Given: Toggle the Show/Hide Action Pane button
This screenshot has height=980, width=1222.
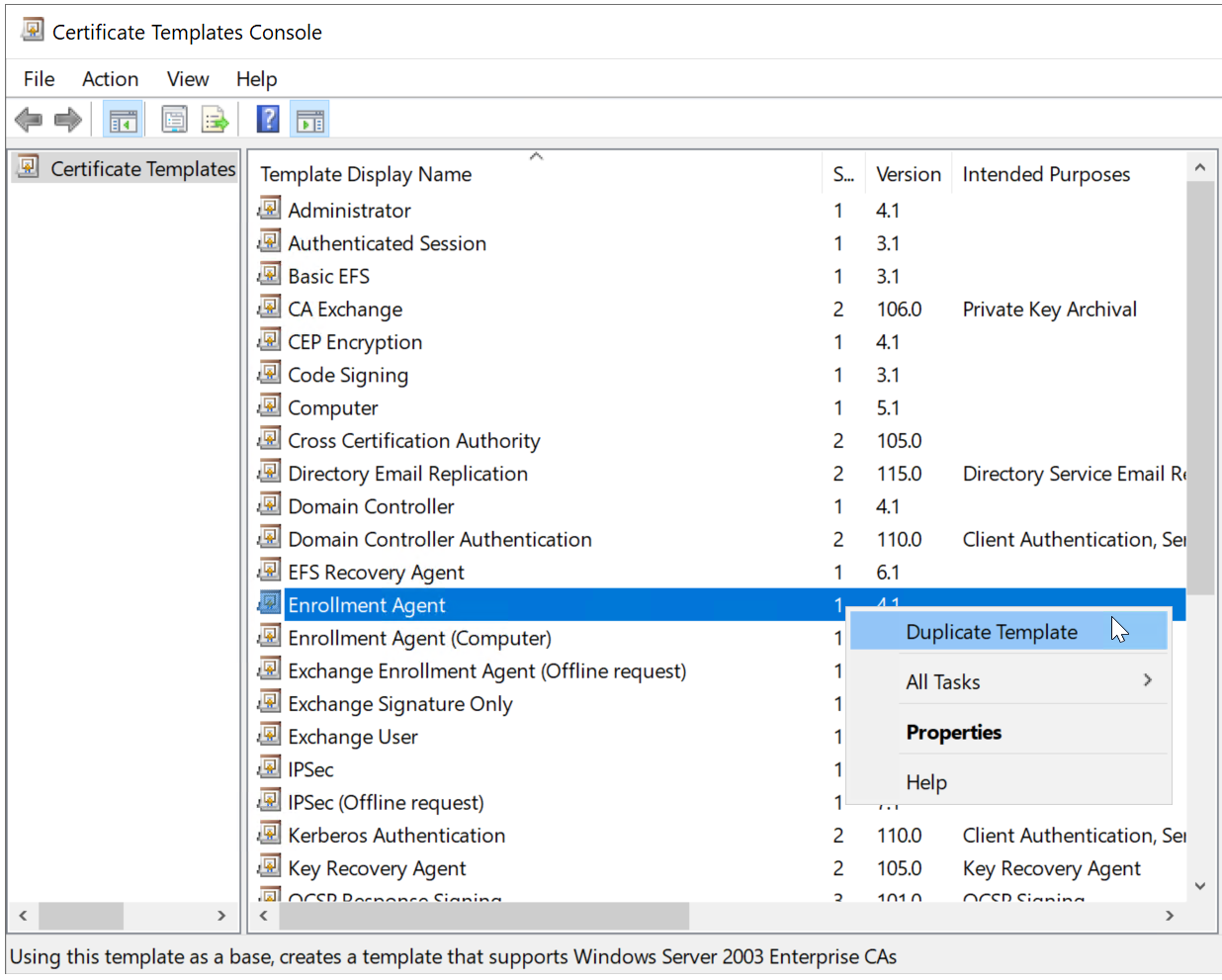Looking at the screenshot, I should 310,121.
